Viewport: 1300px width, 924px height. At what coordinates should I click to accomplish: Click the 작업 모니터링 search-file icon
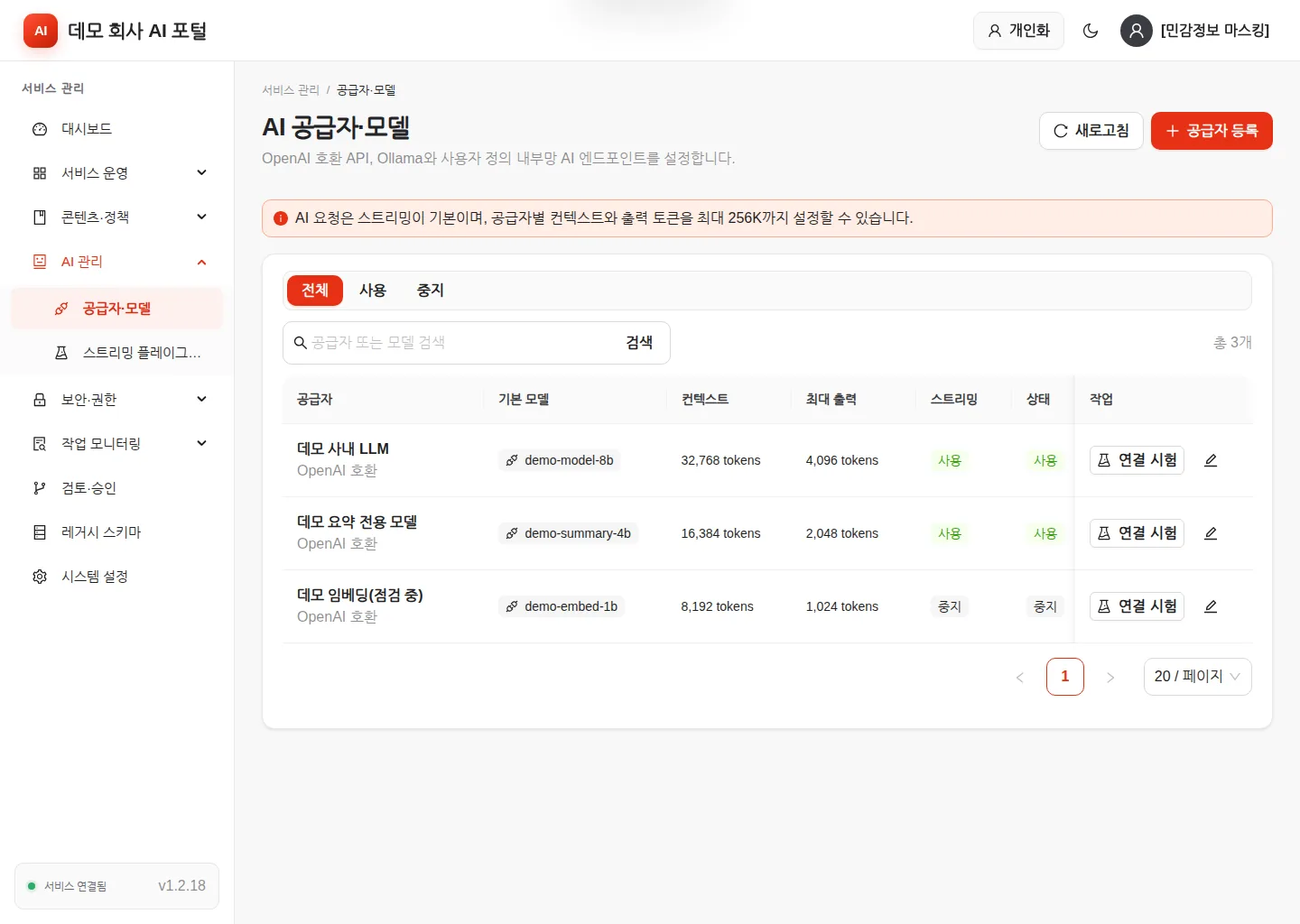point(40,444)
